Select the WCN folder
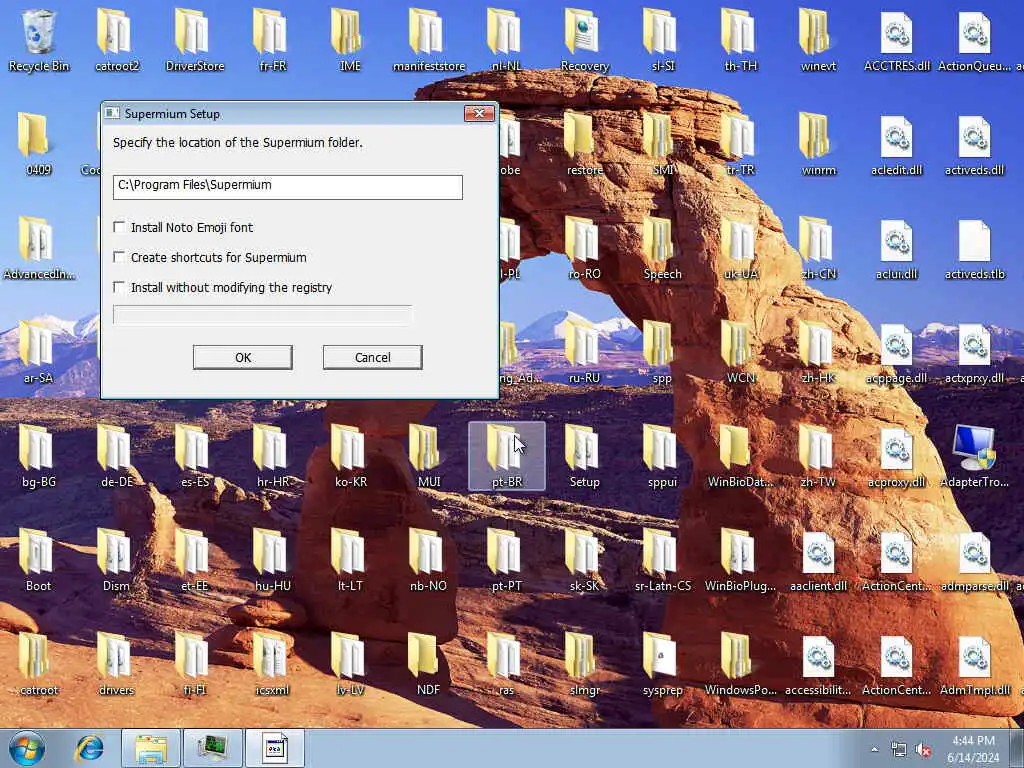Screen dimensions: 1024x768 (x=740, y=353)
